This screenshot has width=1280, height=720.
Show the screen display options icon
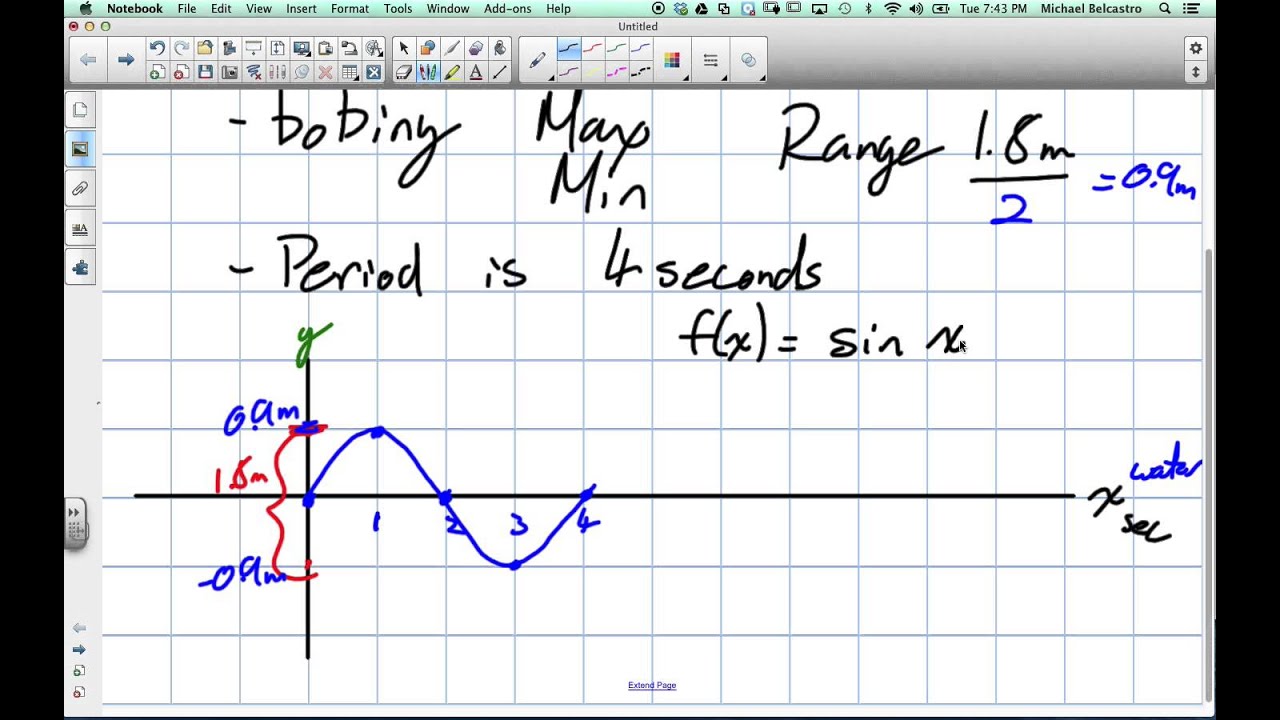(301, 48)
